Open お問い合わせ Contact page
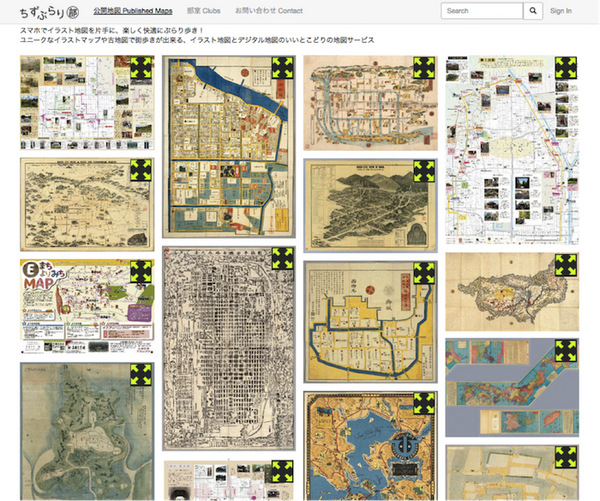600x501 pixels. click(269, 11)
